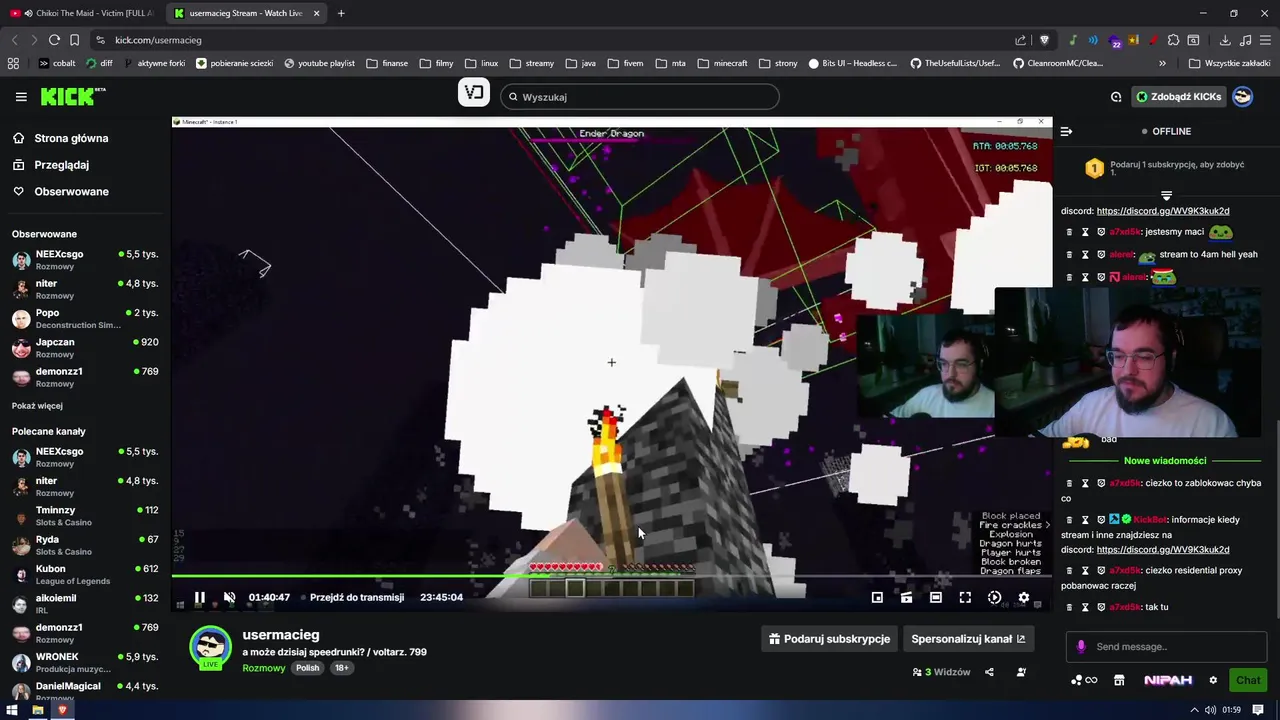Open followed channel Japczan
The width and height of the screenshot is (1280, 720).
point(85,347)
